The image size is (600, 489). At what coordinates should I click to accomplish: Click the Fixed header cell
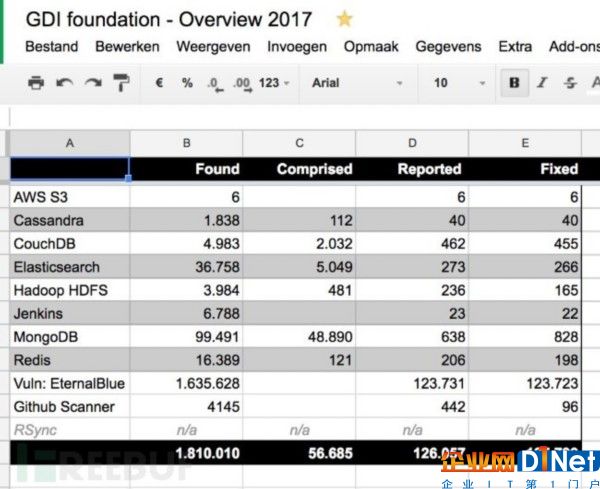525,169
